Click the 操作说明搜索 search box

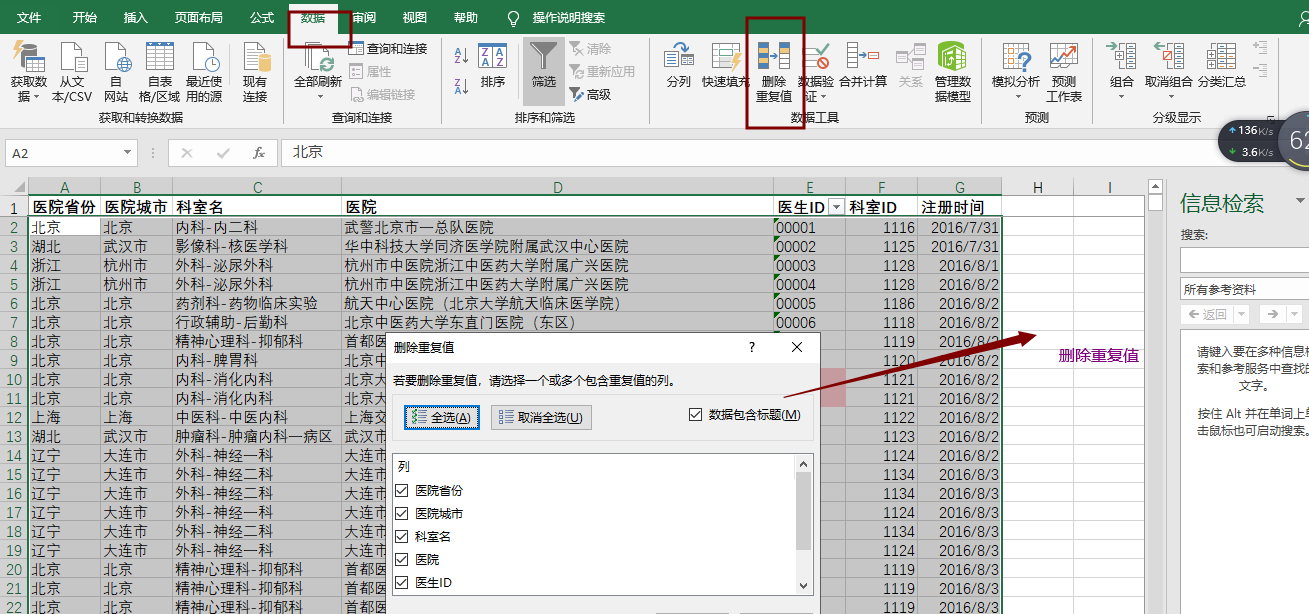tap(568, 18)
